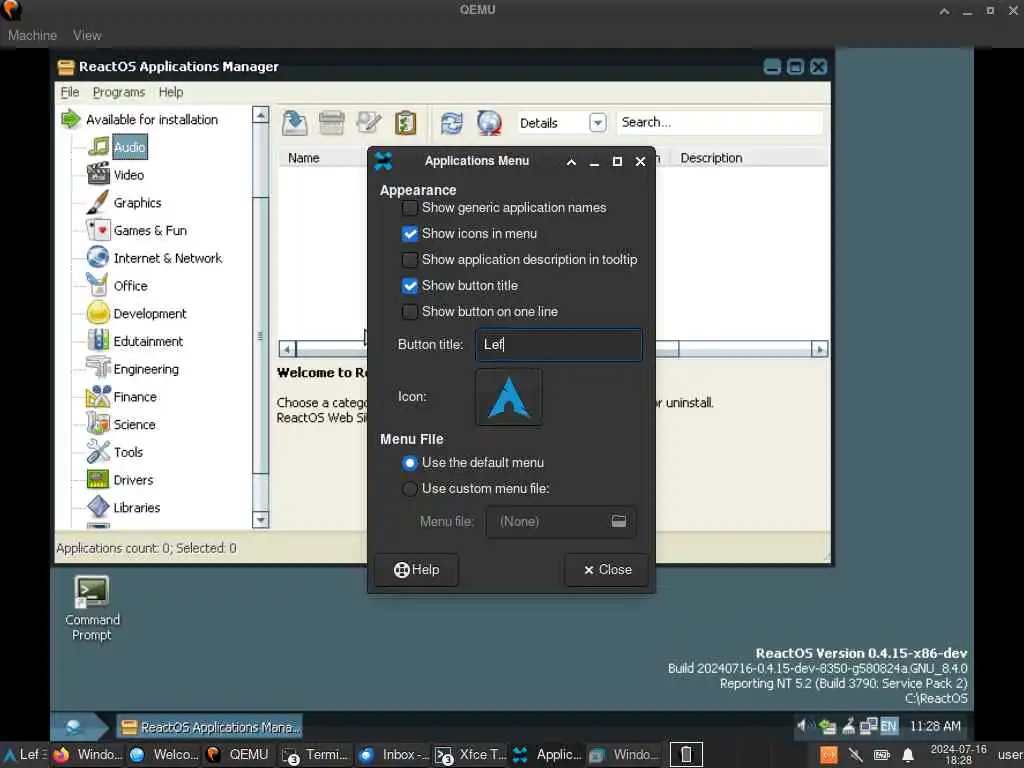Click the Applications count status bar text

[146, 548]
